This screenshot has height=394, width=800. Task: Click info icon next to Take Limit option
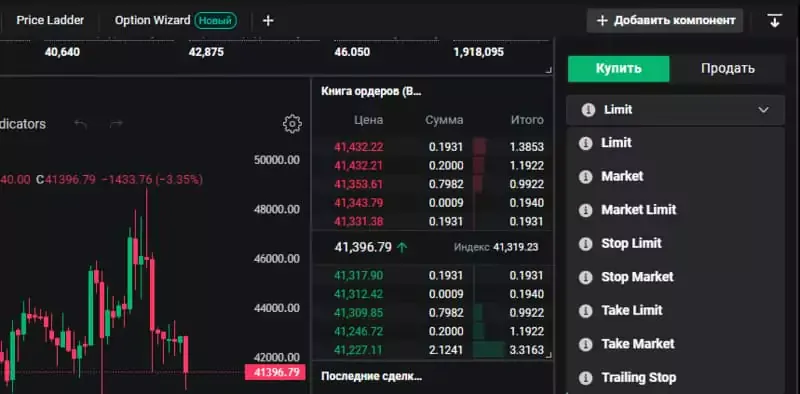(x=586, y=310)
